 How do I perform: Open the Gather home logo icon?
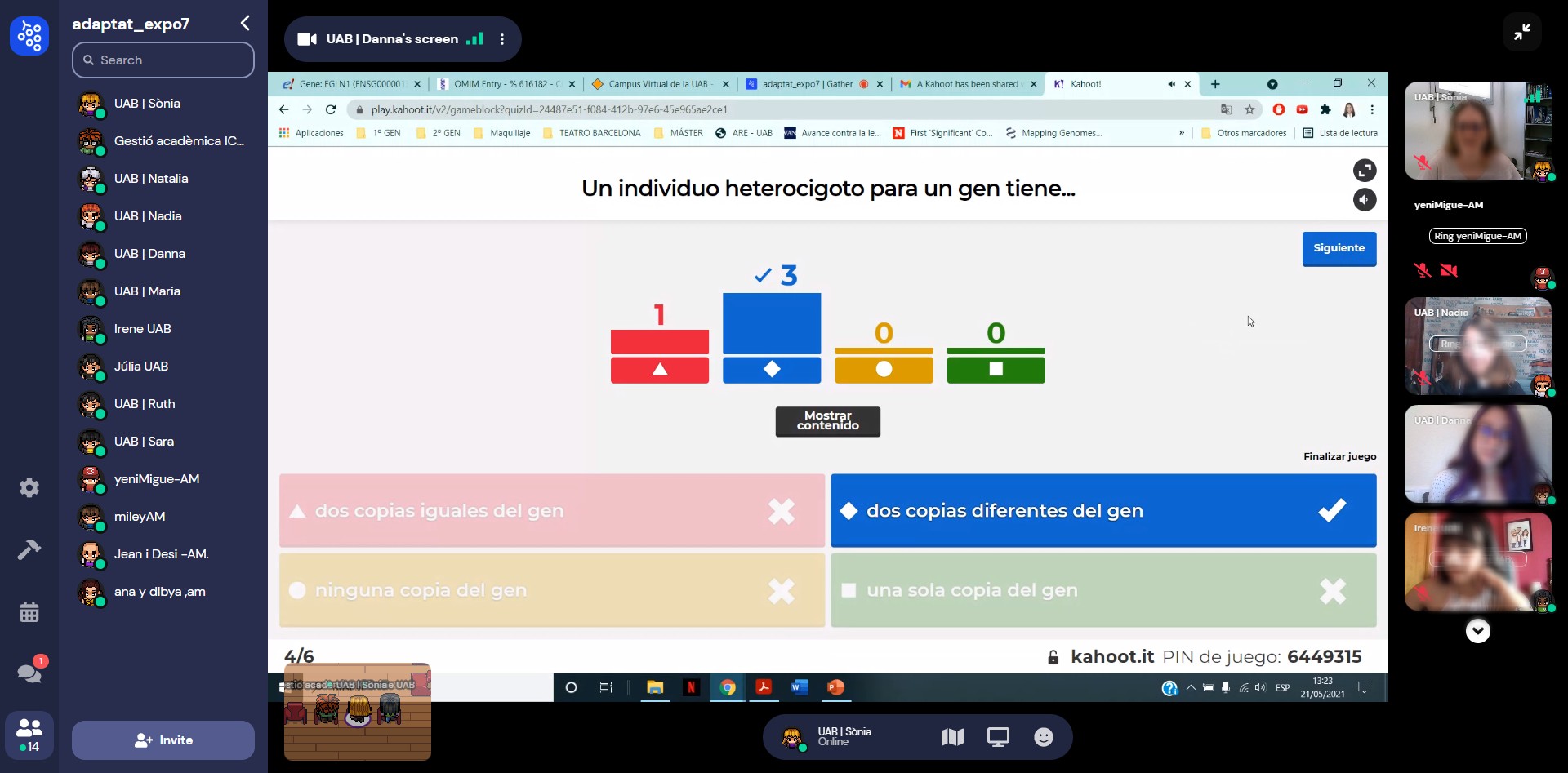[x=29, y=36]
